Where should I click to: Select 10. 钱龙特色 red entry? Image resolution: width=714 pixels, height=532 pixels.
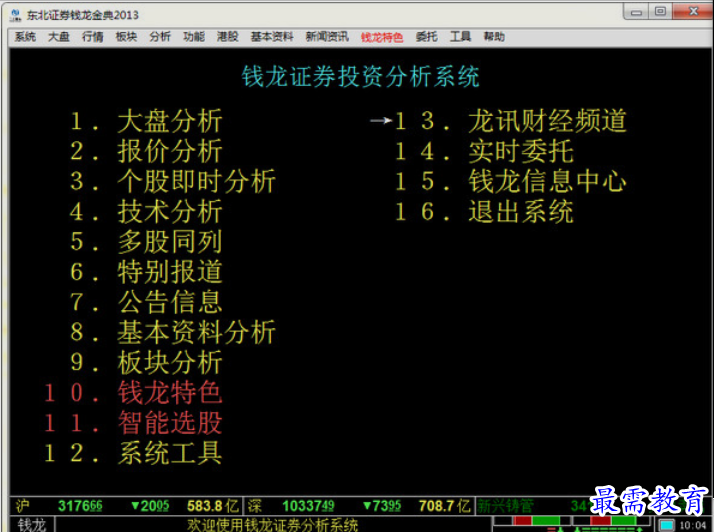coord(133,393)
